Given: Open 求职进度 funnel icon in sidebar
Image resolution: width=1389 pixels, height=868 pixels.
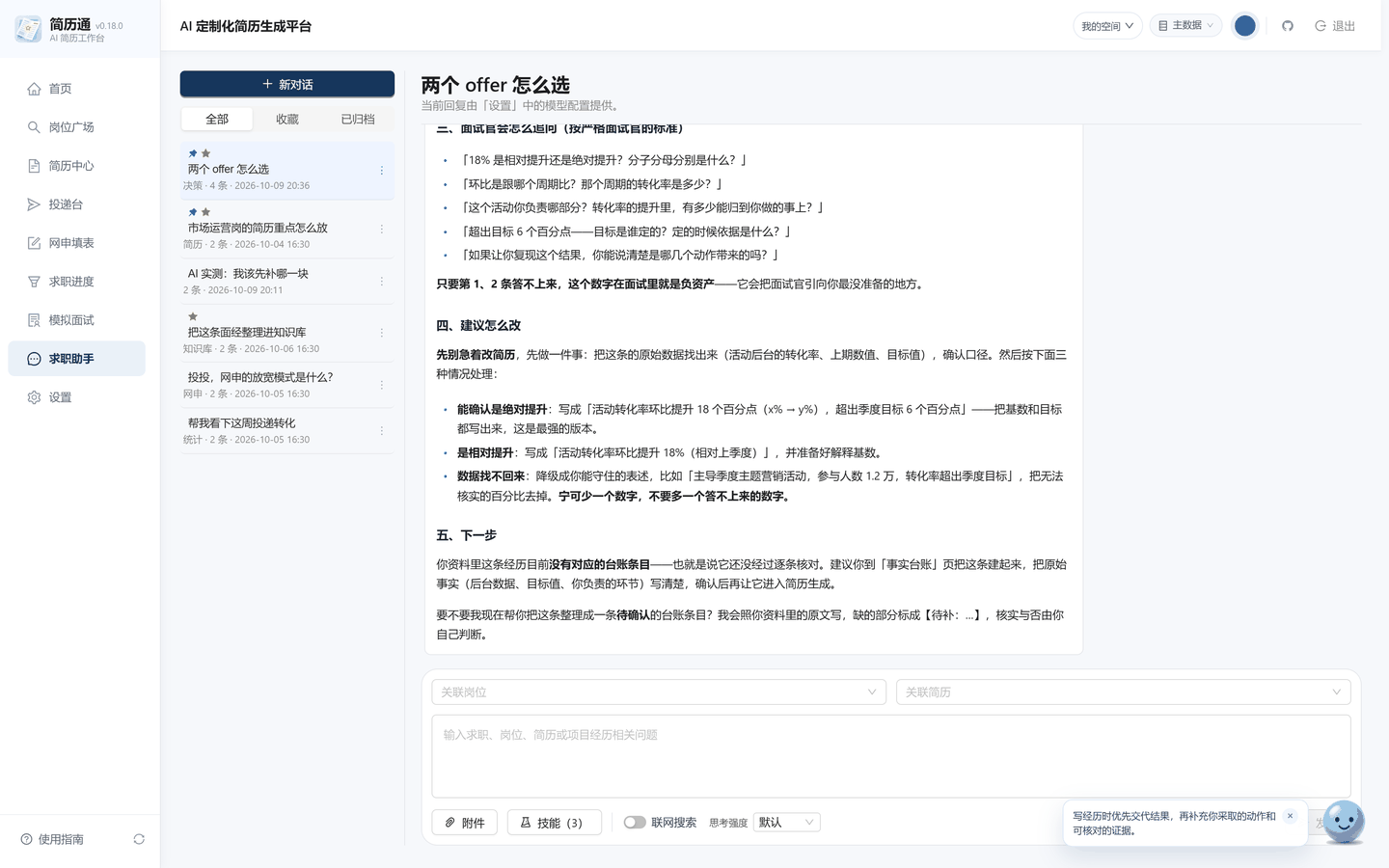Looking at the screenshot, I should (34, 282).
